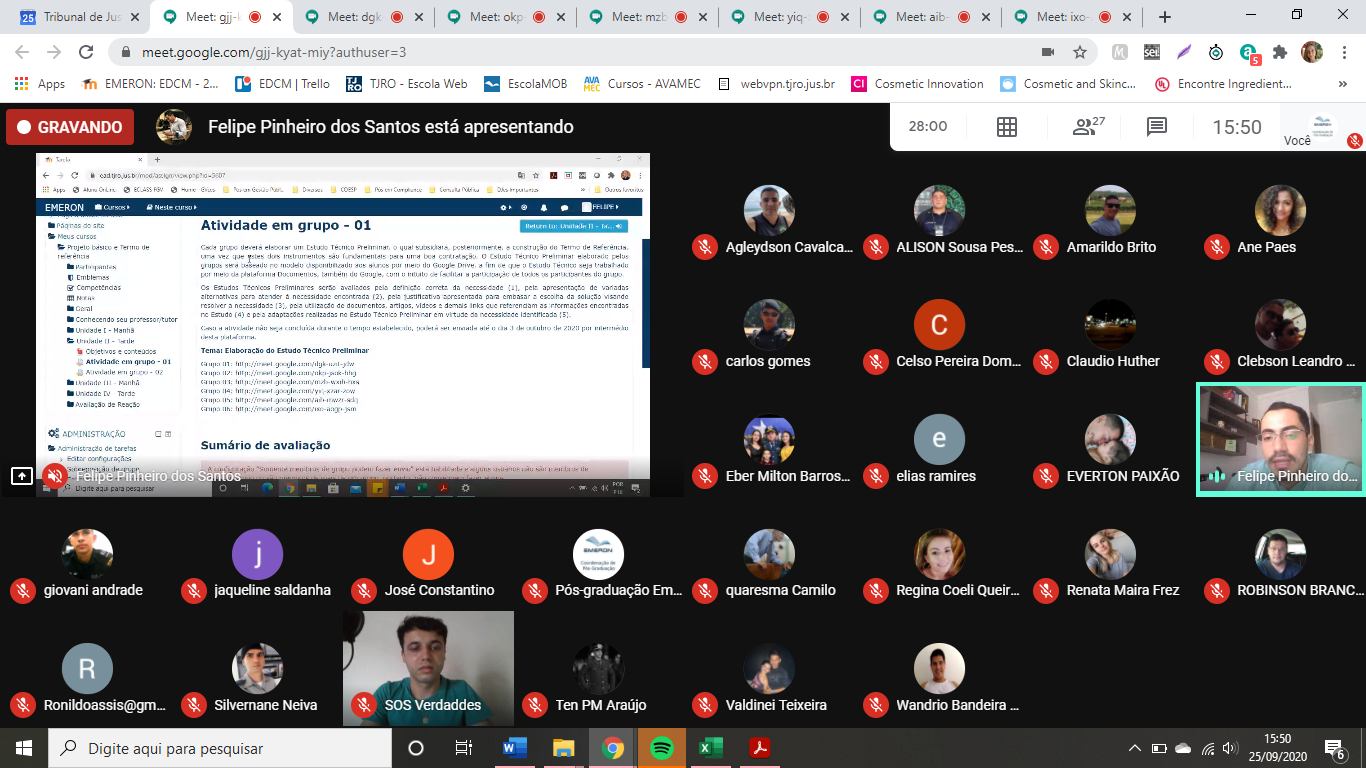Open Spotify from the taskbar

tap(661, 748)
